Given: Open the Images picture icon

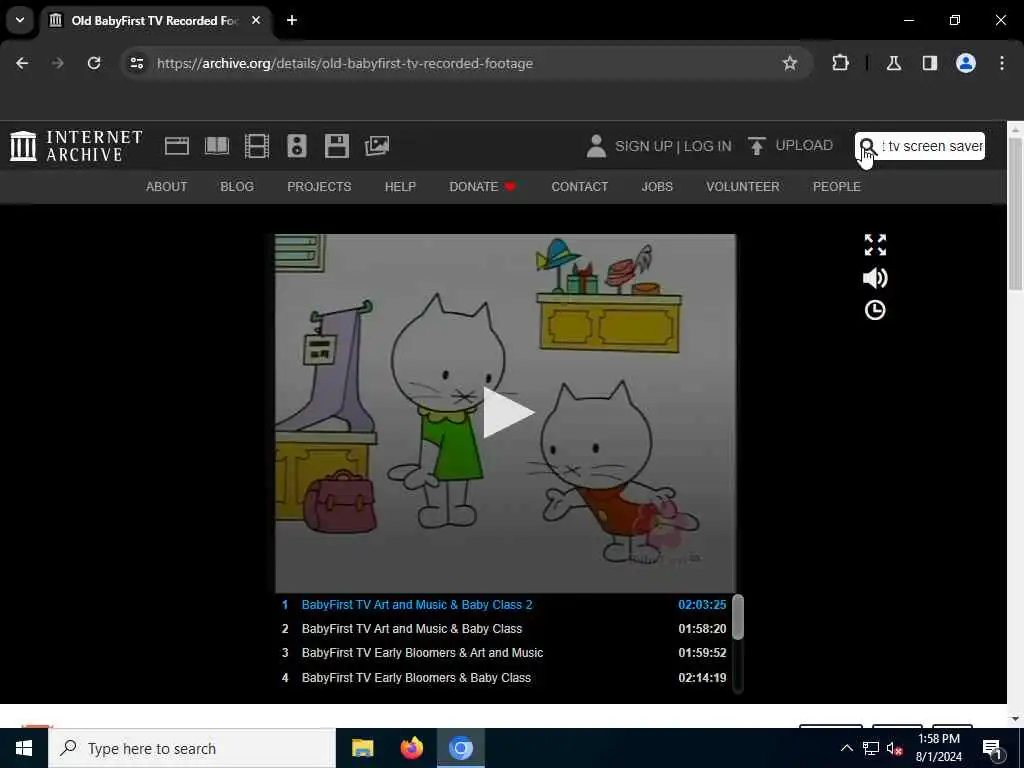Looking at the screenshot, I should [377, 146].
